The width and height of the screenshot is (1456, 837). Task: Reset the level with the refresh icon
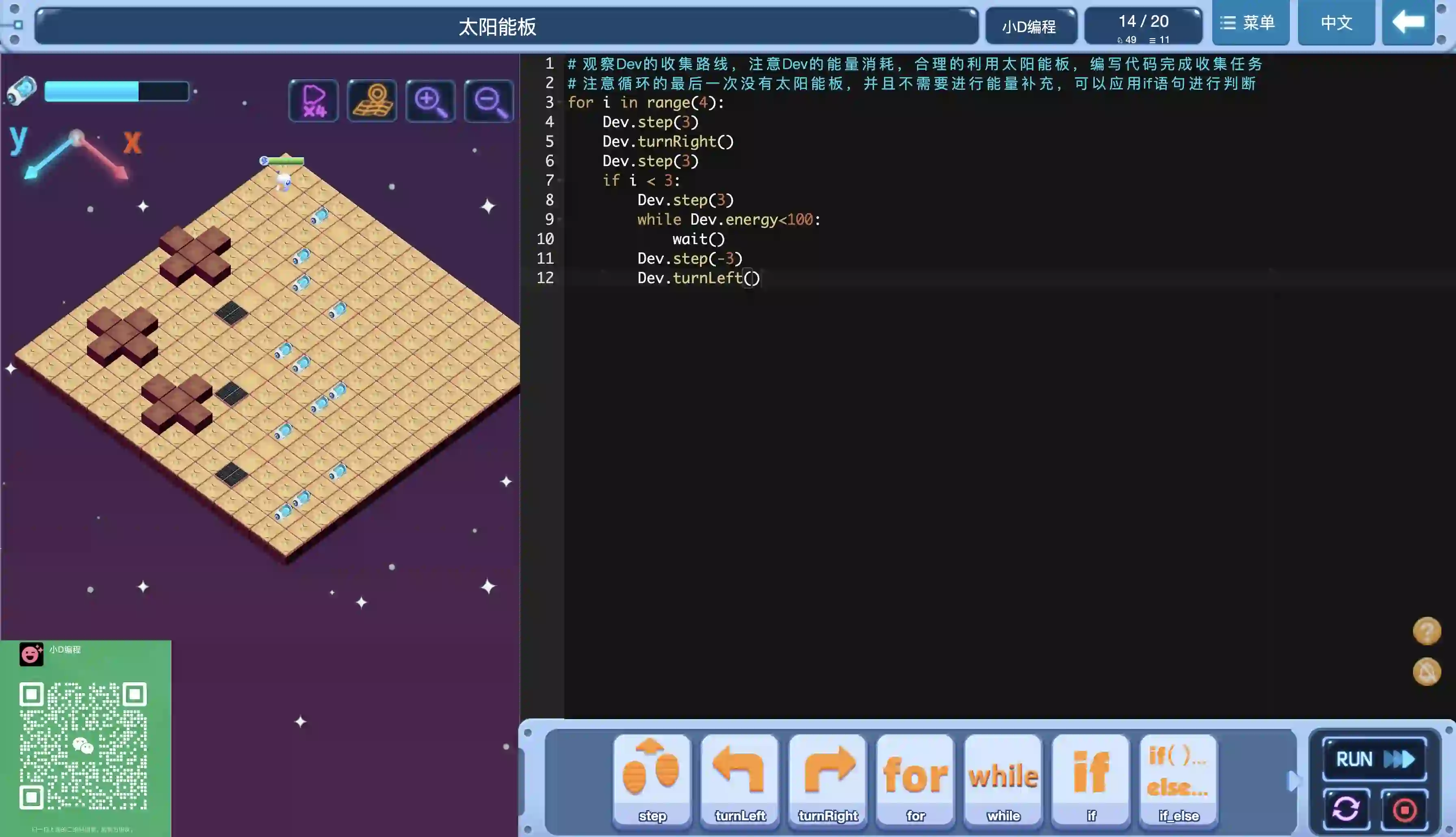pos(1345,809)
